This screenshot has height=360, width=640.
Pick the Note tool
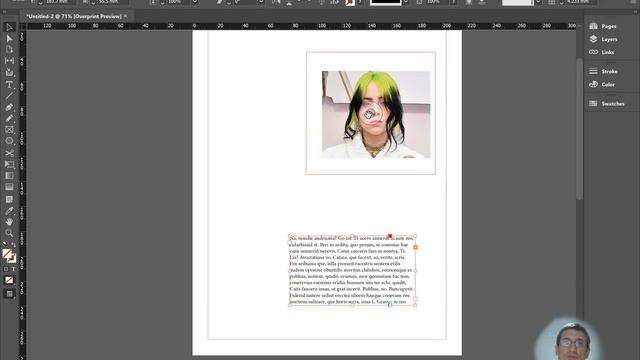[9, 199]
